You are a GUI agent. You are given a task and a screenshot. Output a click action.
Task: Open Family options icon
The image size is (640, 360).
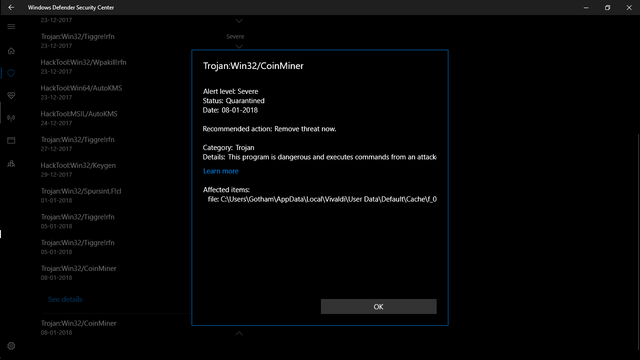[11, 164]
